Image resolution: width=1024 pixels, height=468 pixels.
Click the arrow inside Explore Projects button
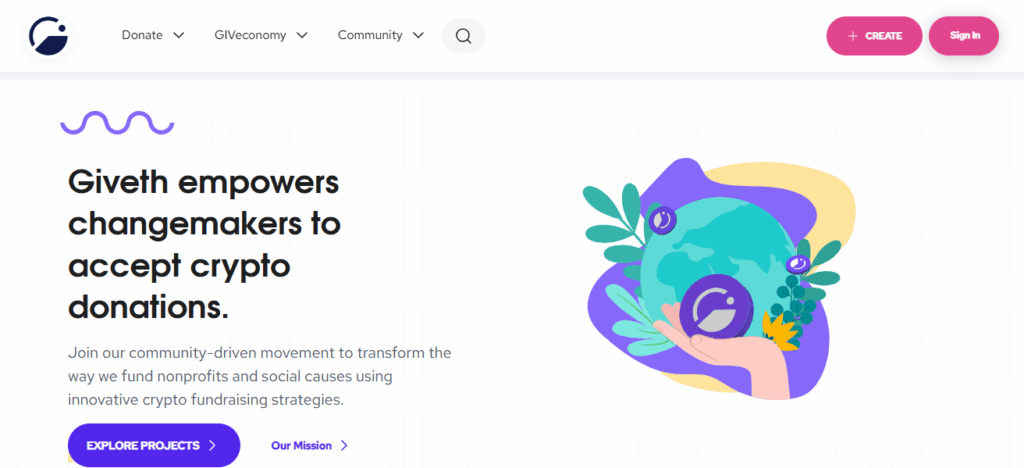[x=212, y=446]
